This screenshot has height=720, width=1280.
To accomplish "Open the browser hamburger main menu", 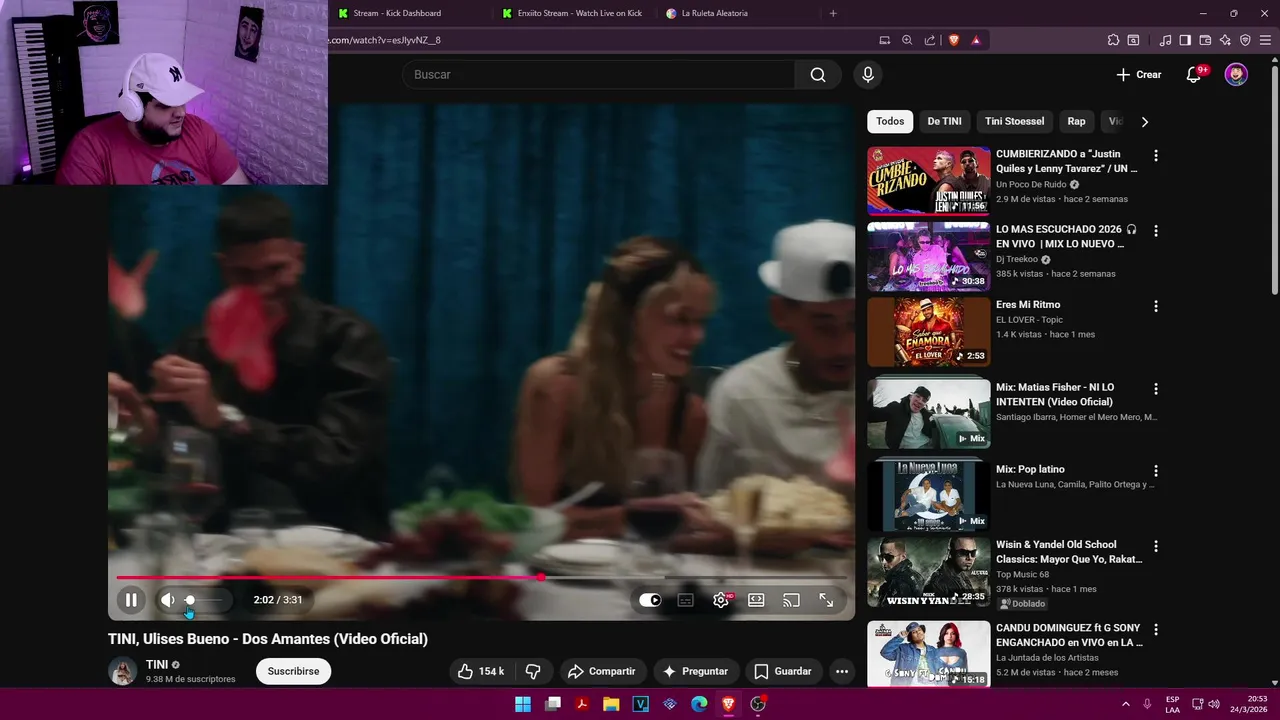I will (1265, 40).
